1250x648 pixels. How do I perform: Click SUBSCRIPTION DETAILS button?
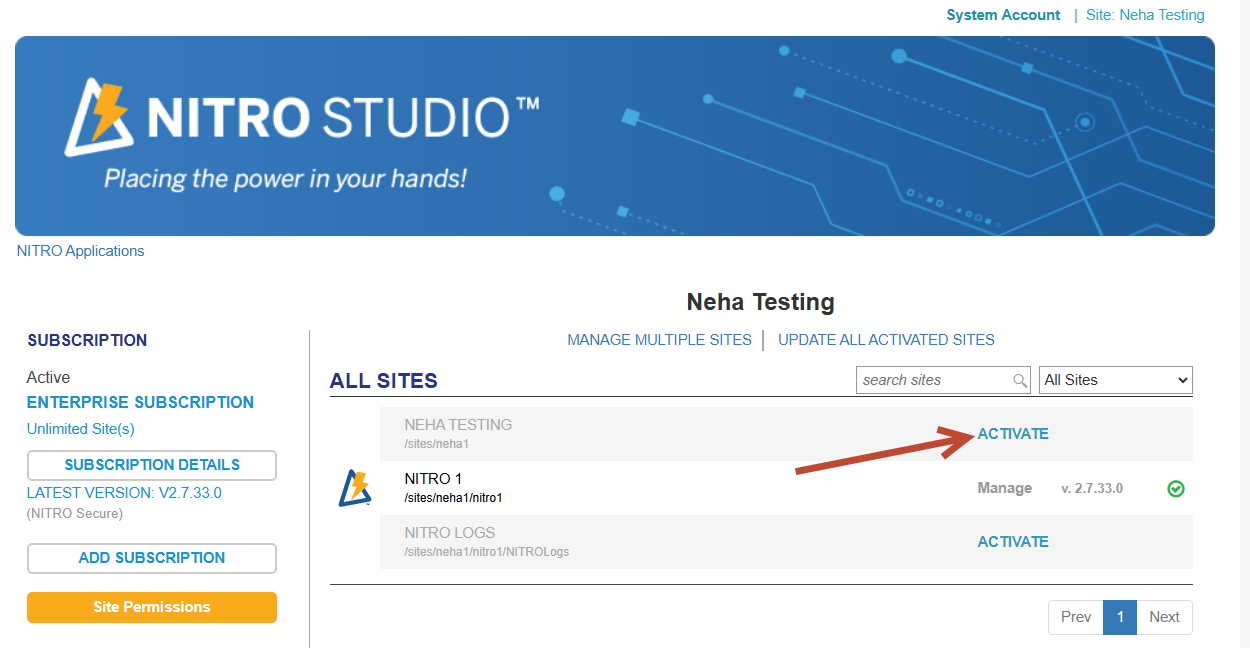[152, 465]
